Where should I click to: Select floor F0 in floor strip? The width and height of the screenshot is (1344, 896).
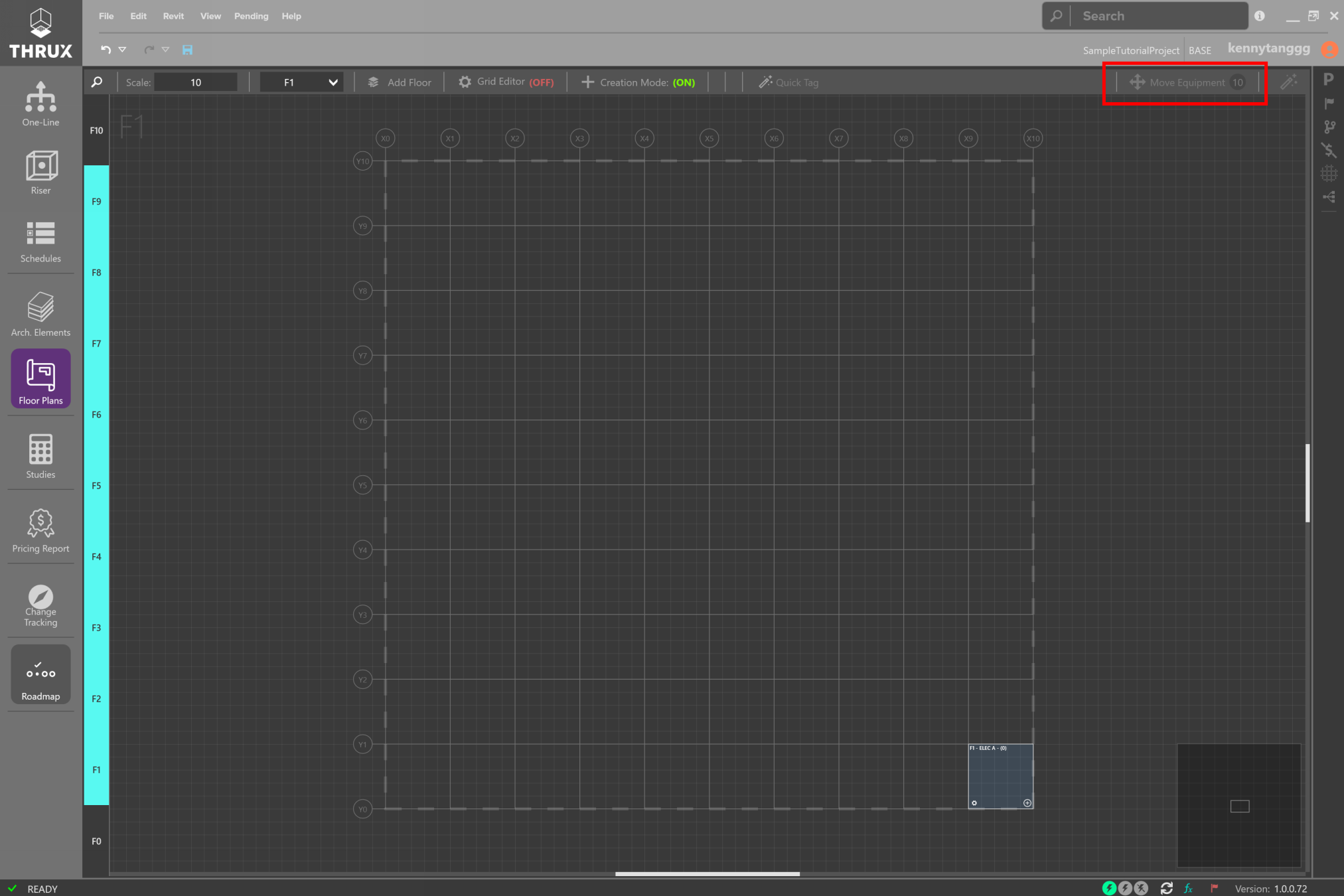click(x=96, y=841)
